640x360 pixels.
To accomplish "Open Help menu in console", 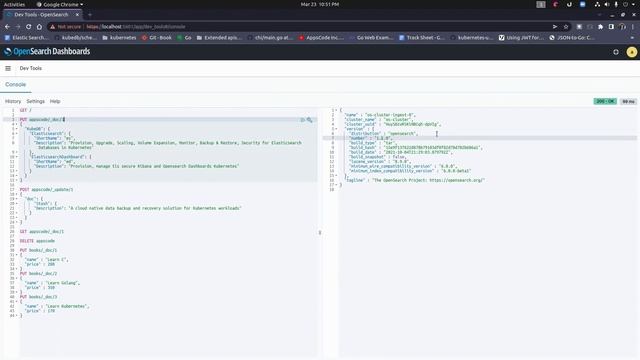I will 55,101.
